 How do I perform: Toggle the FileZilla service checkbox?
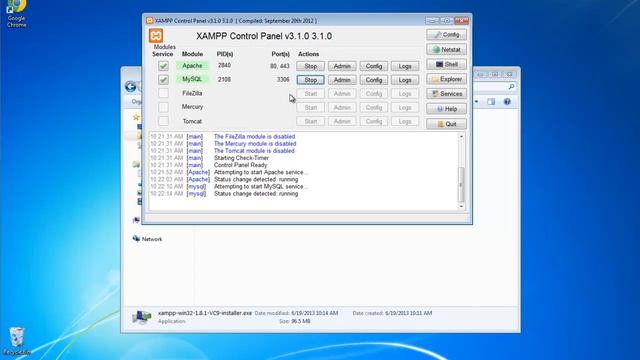(163, 93)
